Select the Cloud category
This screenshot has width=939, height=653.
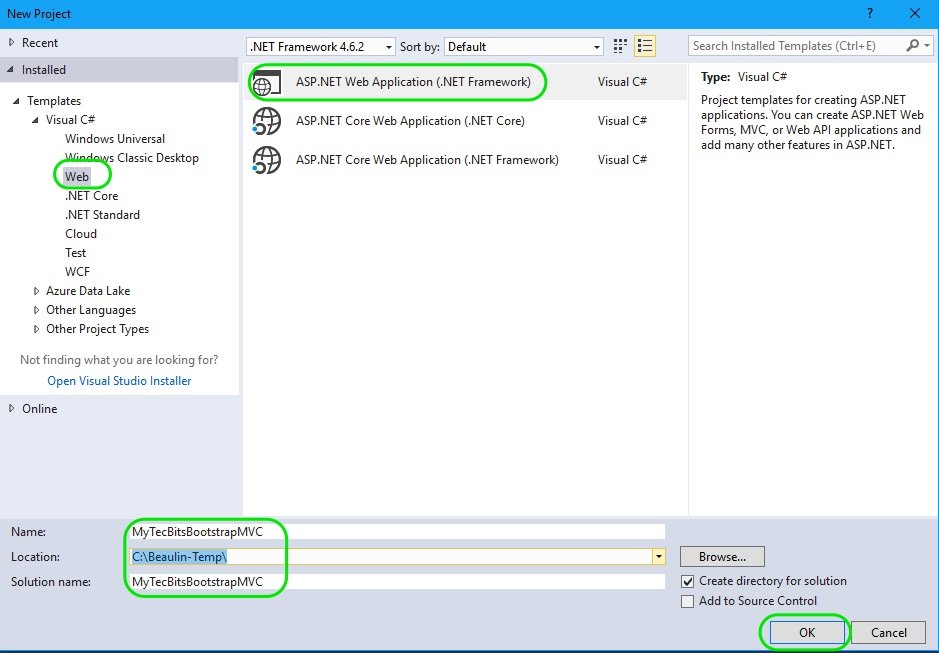tap(81, 234)
